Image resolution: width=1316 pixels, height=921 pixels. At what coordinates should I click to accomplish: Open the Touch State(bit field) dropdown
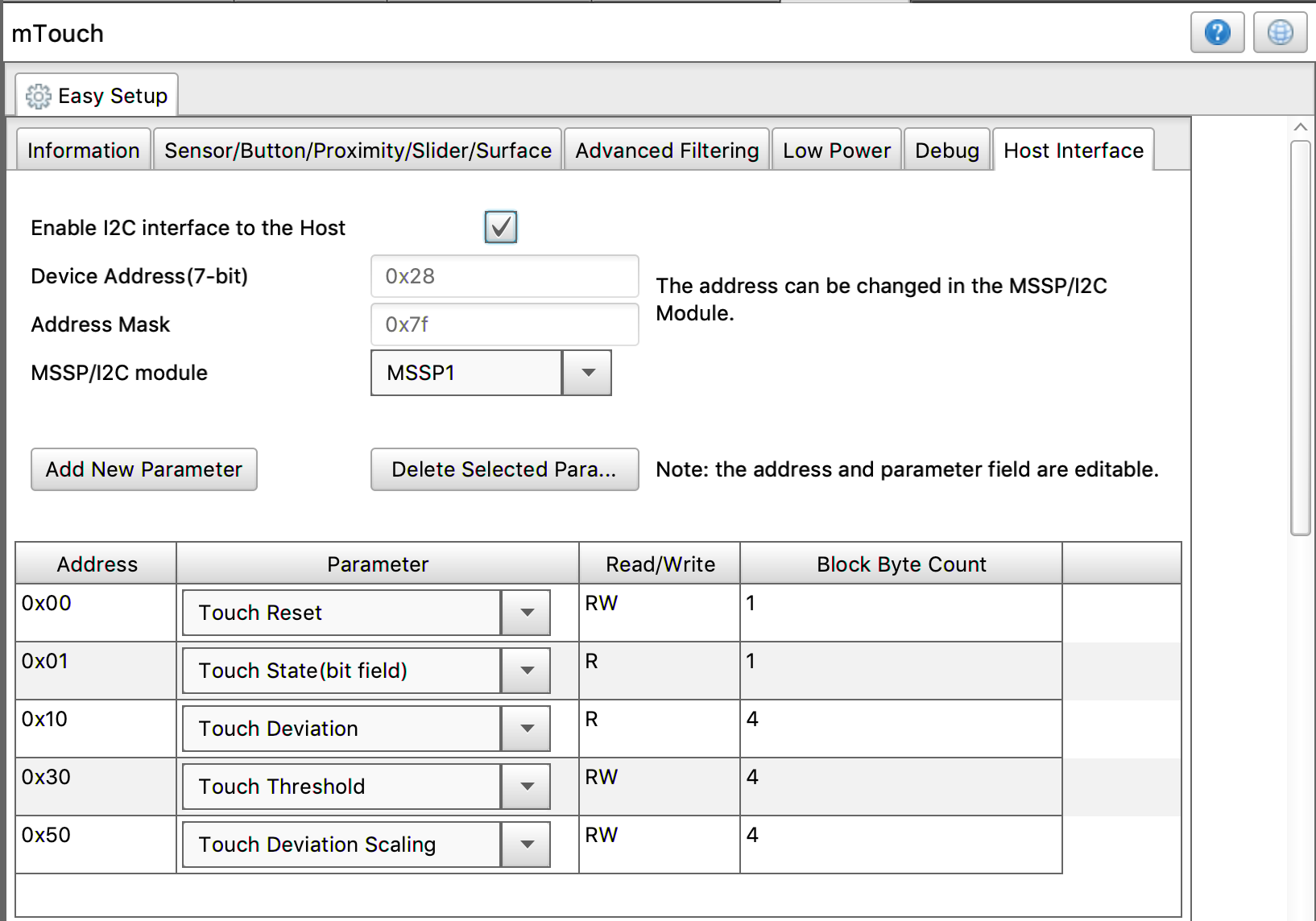tap(525, 671)
